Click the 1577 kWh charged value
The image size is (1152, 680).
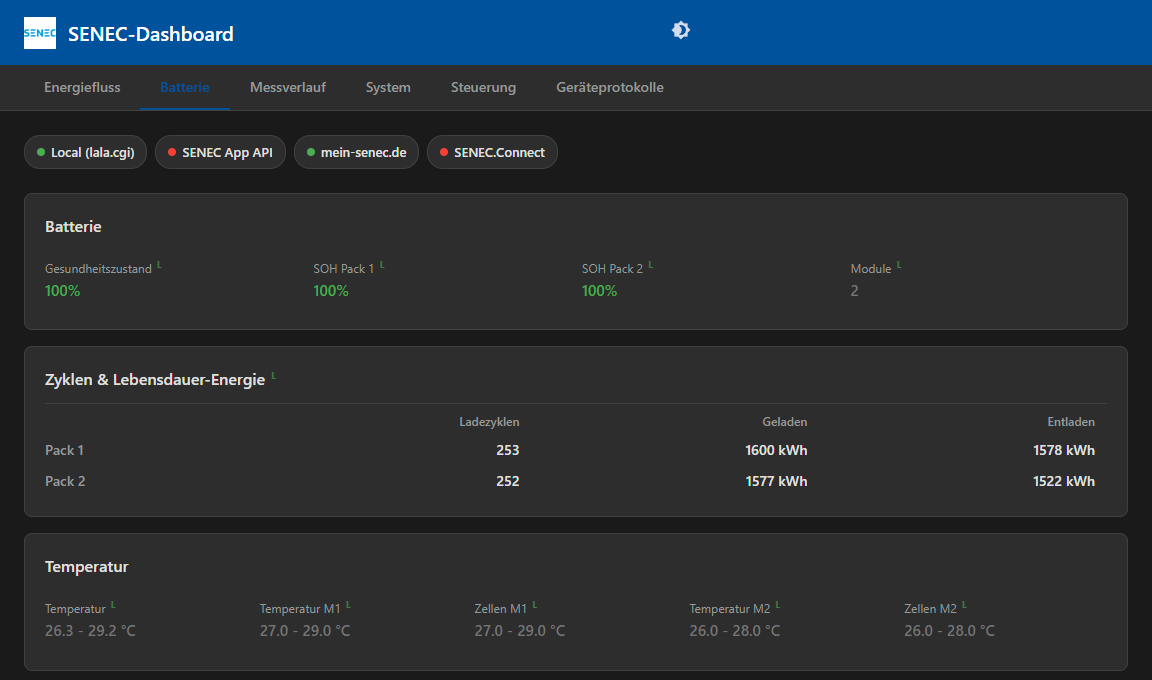click(x=776, y=481)
